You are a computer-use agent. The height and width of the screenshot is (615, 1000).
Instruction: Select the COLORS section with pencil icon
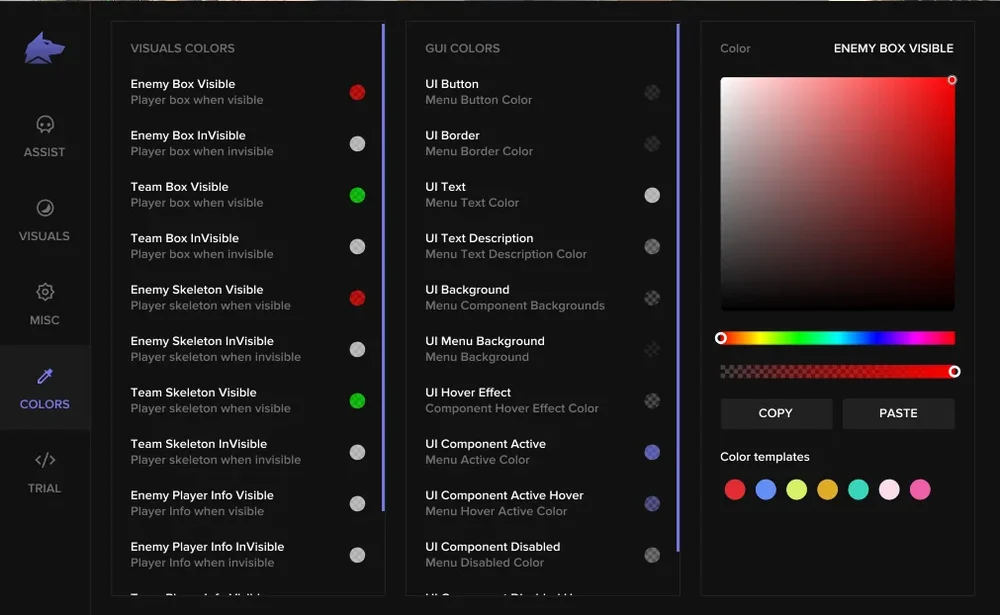pos(44,390)
